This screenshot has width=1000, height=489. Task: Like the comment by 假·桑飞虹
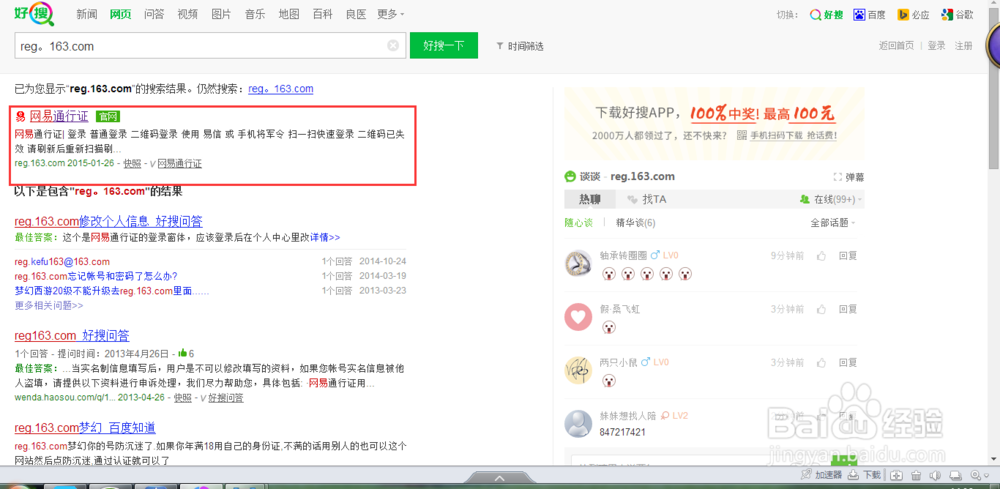[x=821, y=309]
